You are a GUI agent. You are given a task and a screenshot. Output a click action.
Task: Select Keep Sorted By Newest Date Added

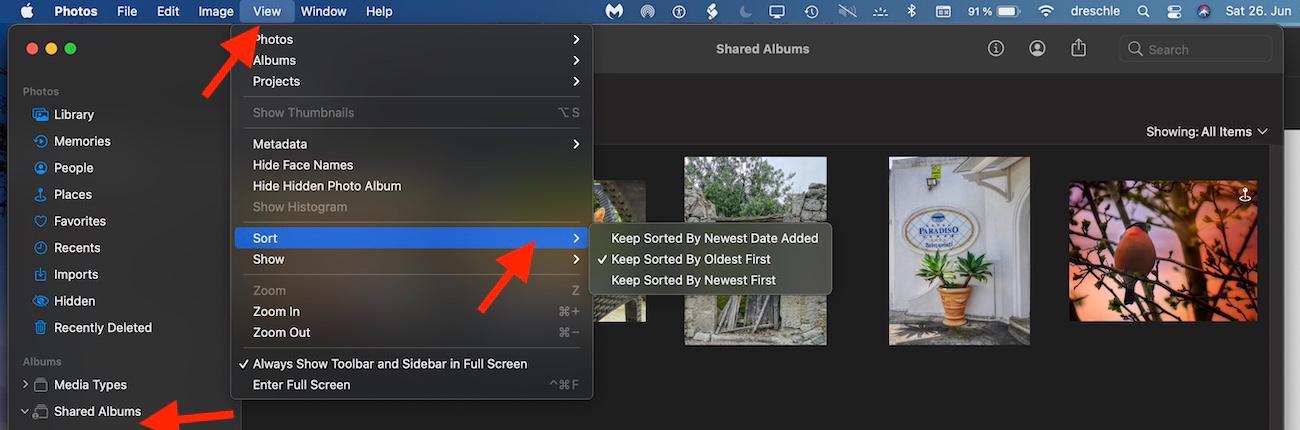710,238
